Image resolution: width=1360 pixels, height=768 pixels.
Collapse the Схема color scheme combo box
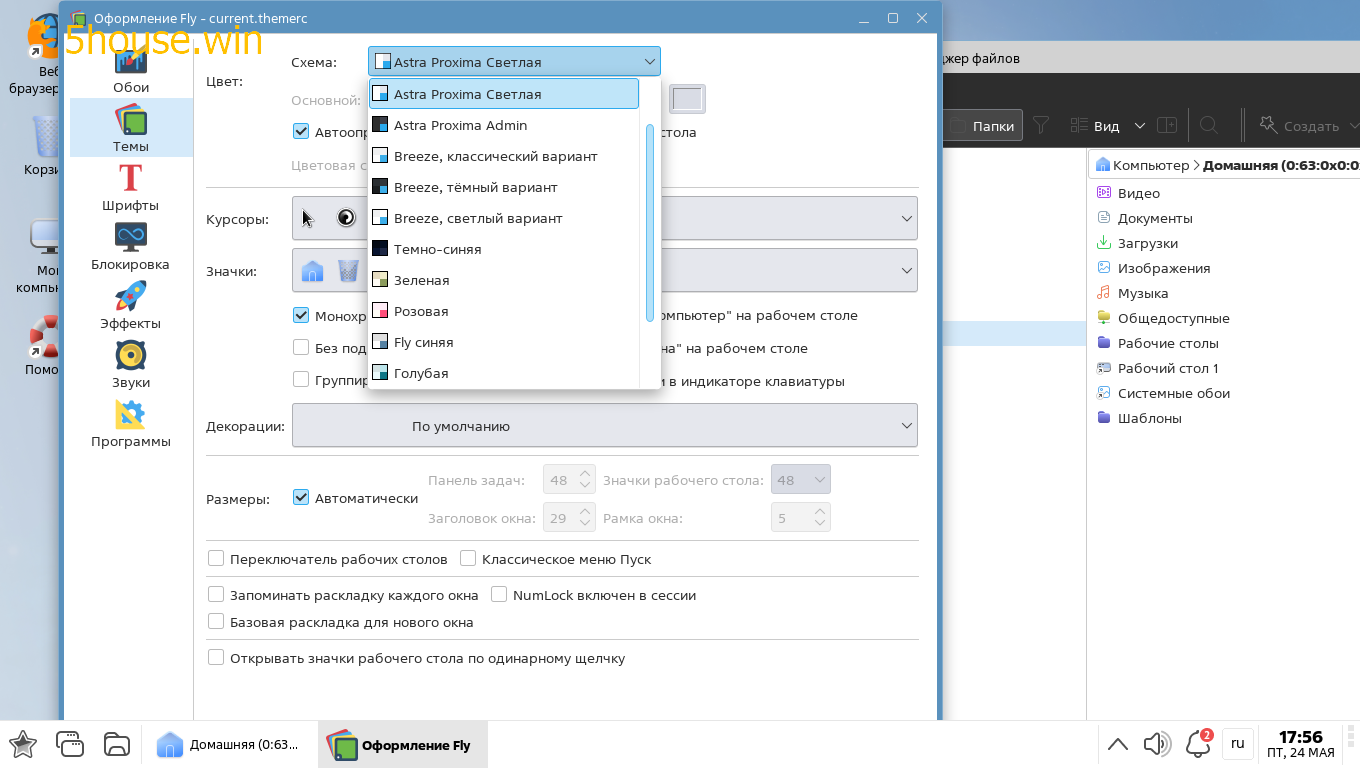(514, 62)
